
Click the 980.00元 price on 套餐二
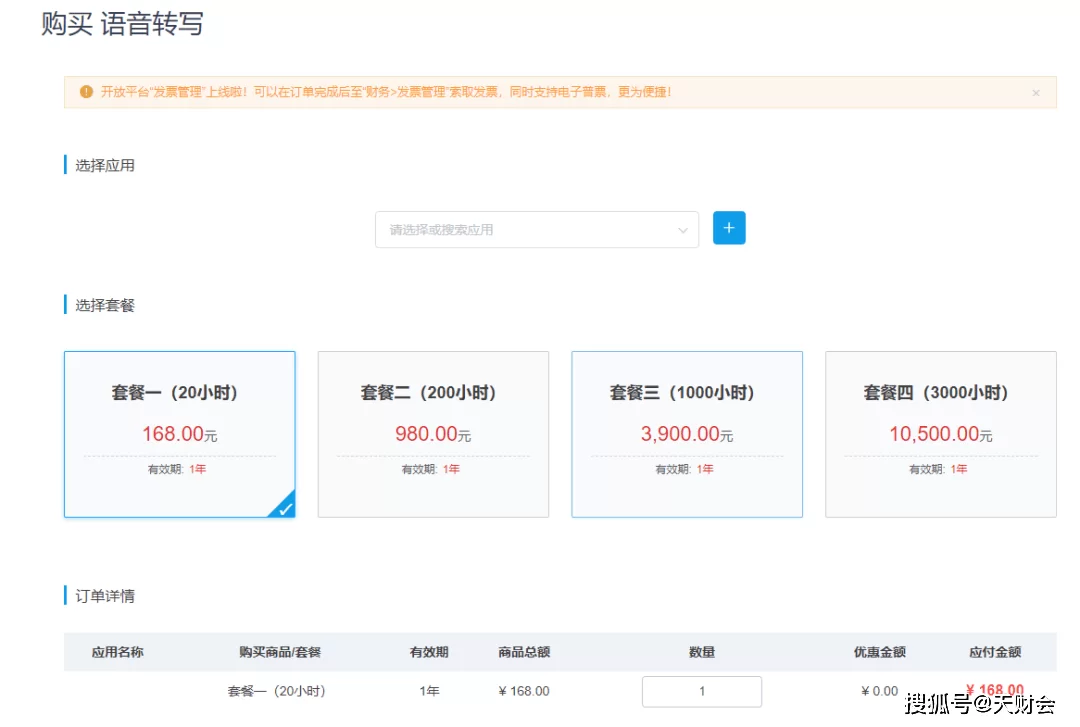pyautogui.click(x=432, y=434)
